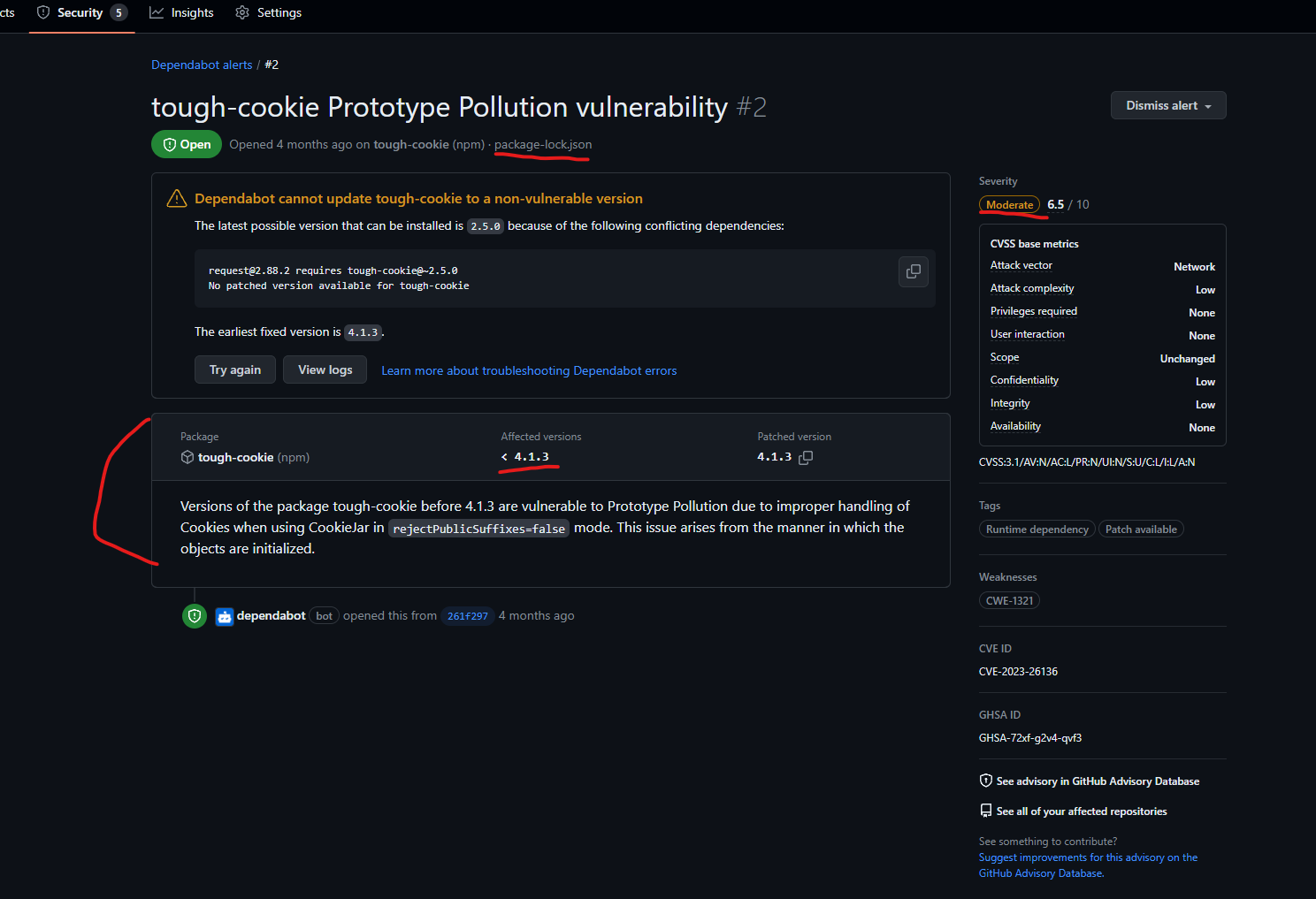This screenshot has height=899, width=1316.
Task: Click the Integrity metric label
Action: tap(1010, 403)
